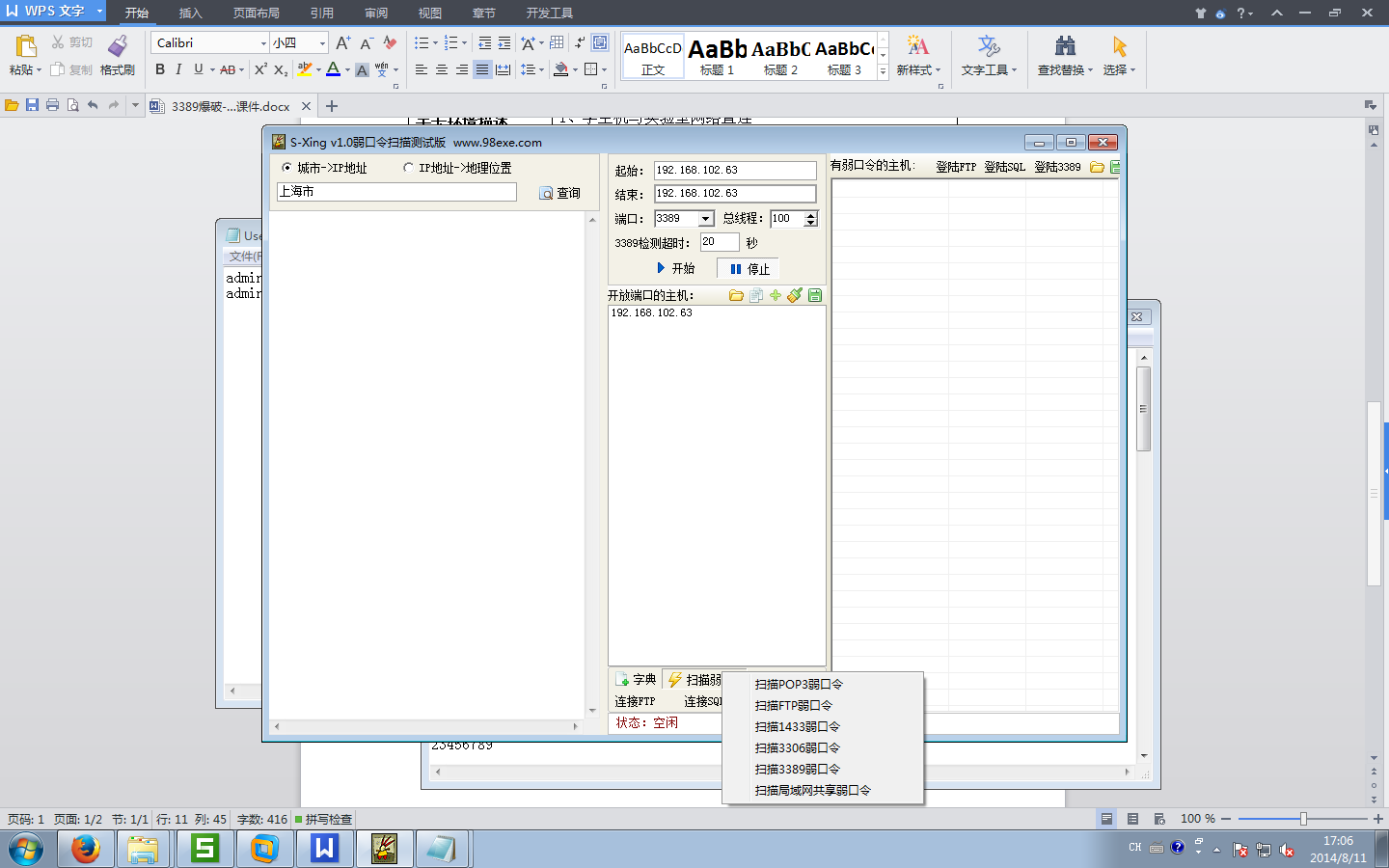This screenshot has height=868, width=1389.
Task: Click the save icon in quick access toolbar
Action: coord(32,105)
